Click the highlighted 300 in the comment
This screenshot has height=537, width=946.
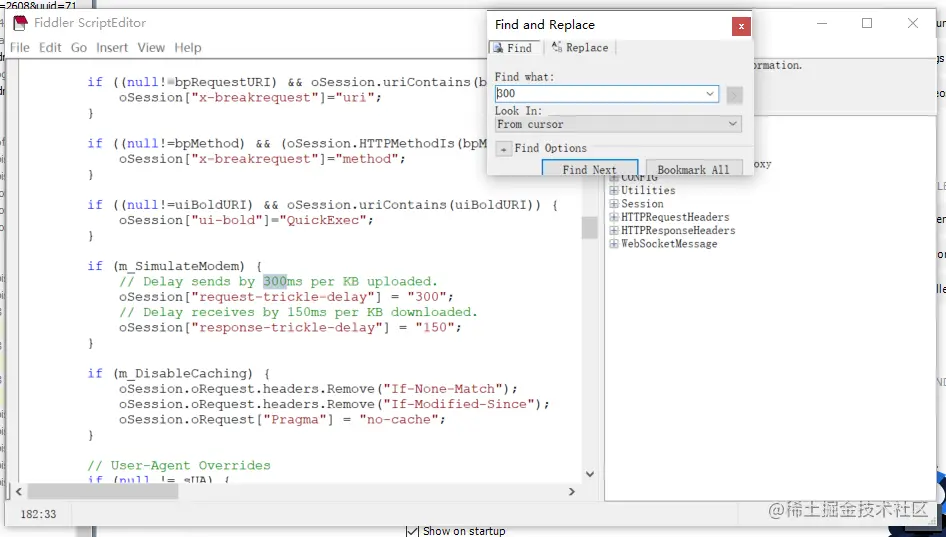tap(275, 282)
